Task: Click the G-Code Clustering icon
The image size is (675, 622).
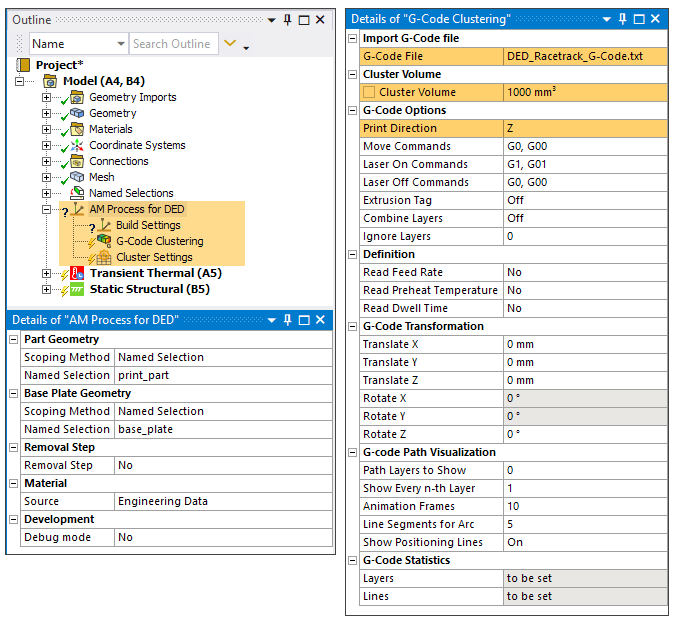Action: pos(104,242)
